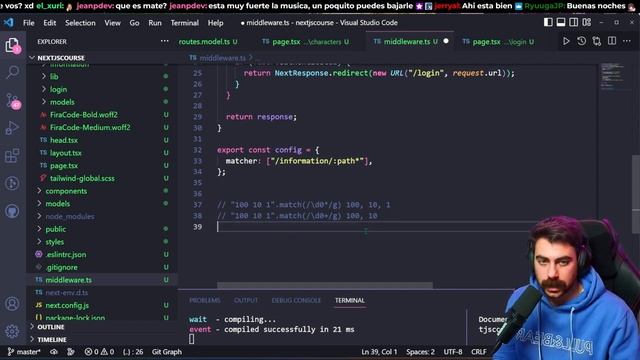Split the editor to the right
This screenshot has height=360, width=640.
pos(612,41)
